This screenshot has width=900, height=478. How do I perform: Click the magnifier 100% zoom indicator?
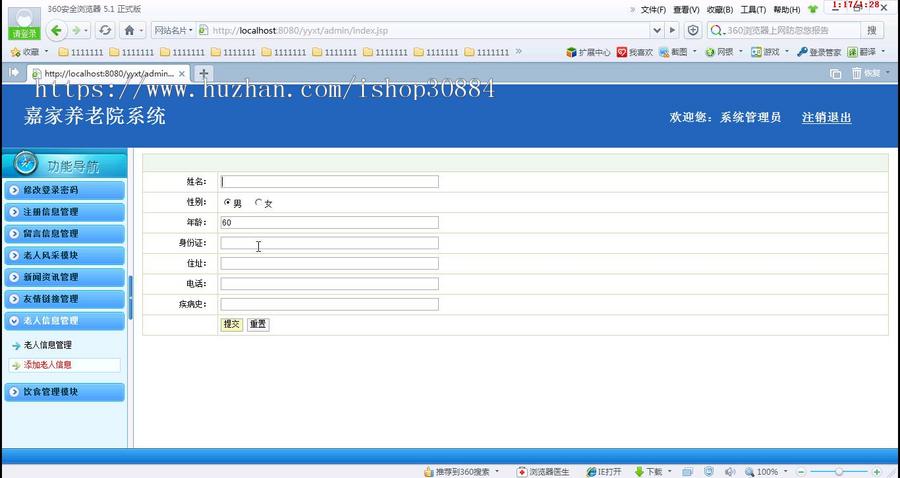[762, 472]
